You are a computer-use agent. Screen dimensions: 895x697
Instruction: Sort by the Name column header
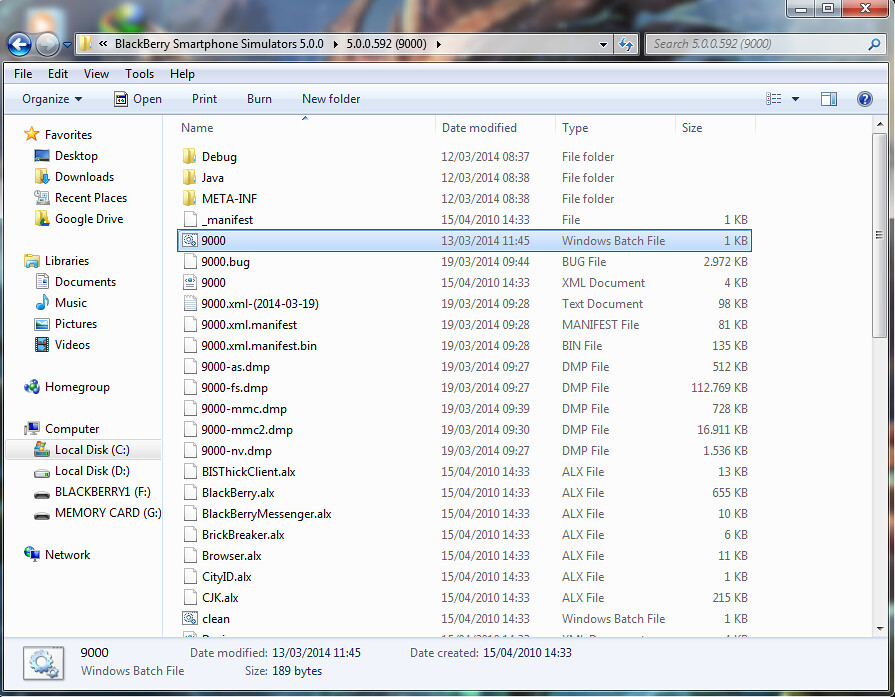coord(197,128)
